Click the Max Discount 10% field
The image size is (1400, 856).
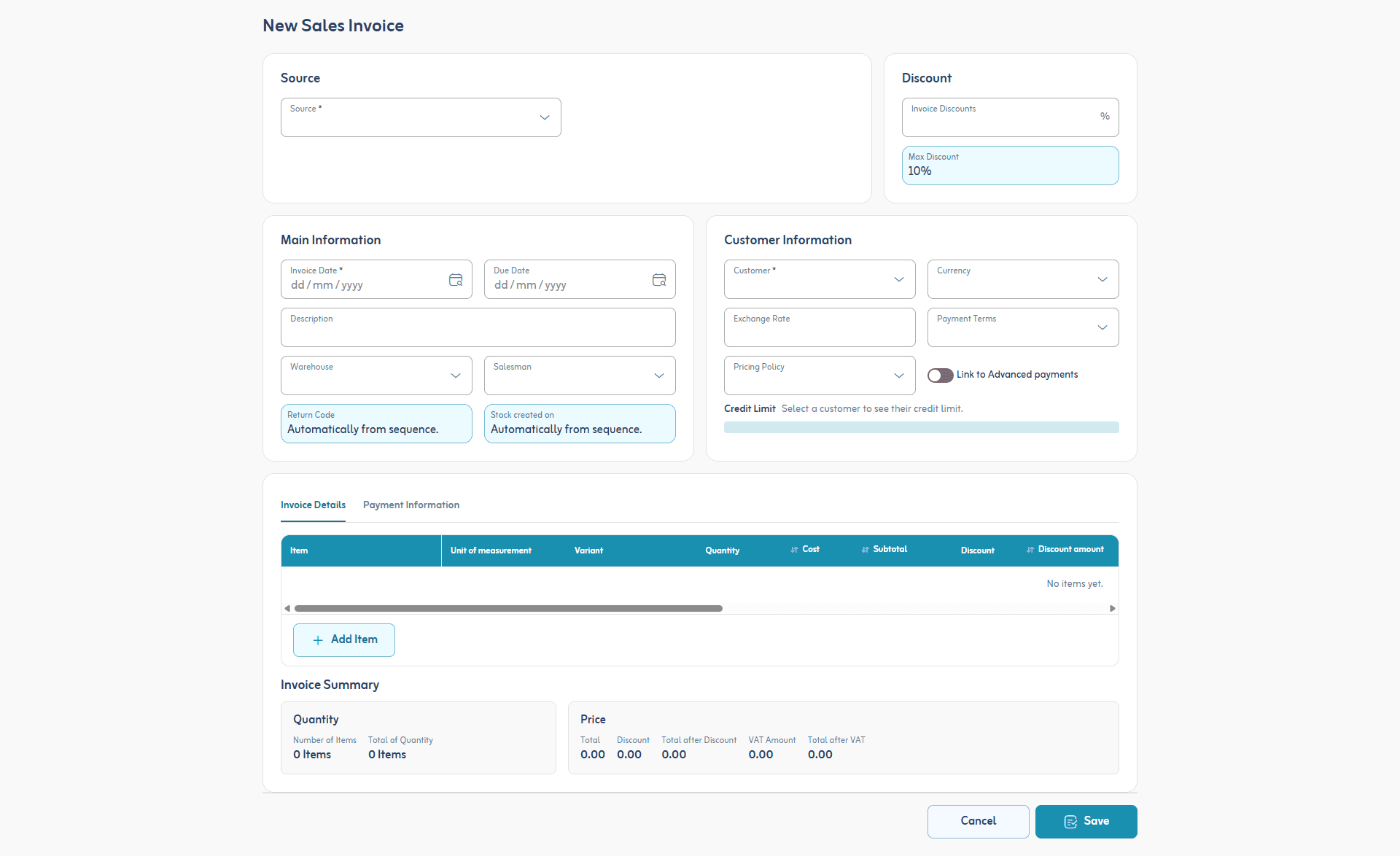pyautogui.click(x=1010, y=166)
